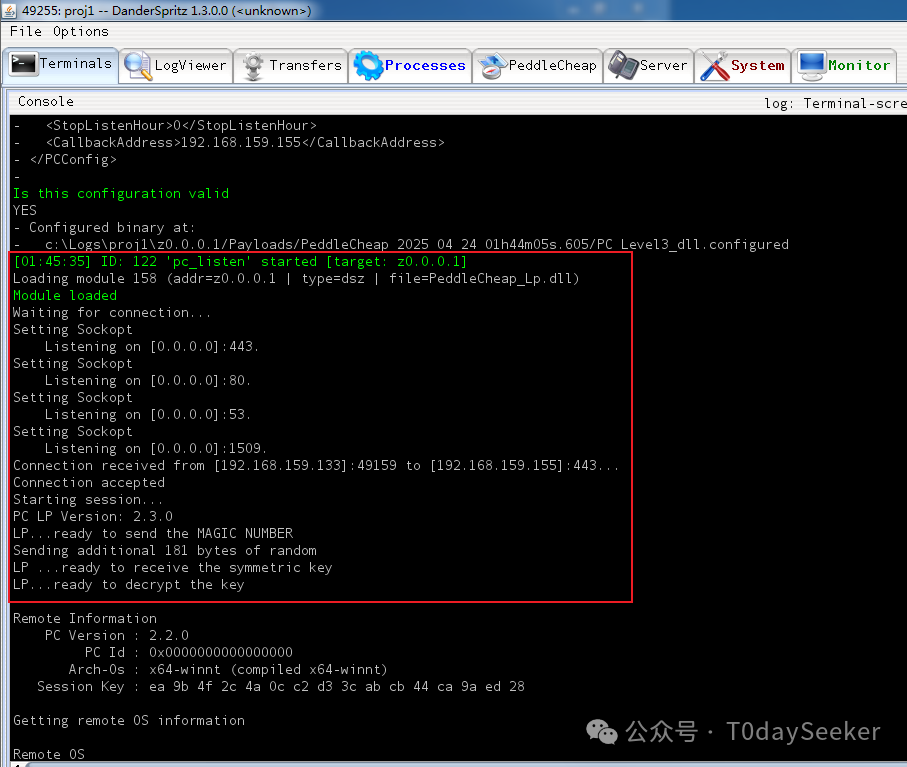Image resolution: width=907 pixels, height=767 pixels.
Task: Click the 'Module loaded' line
Action: click(x=65, y=296)
